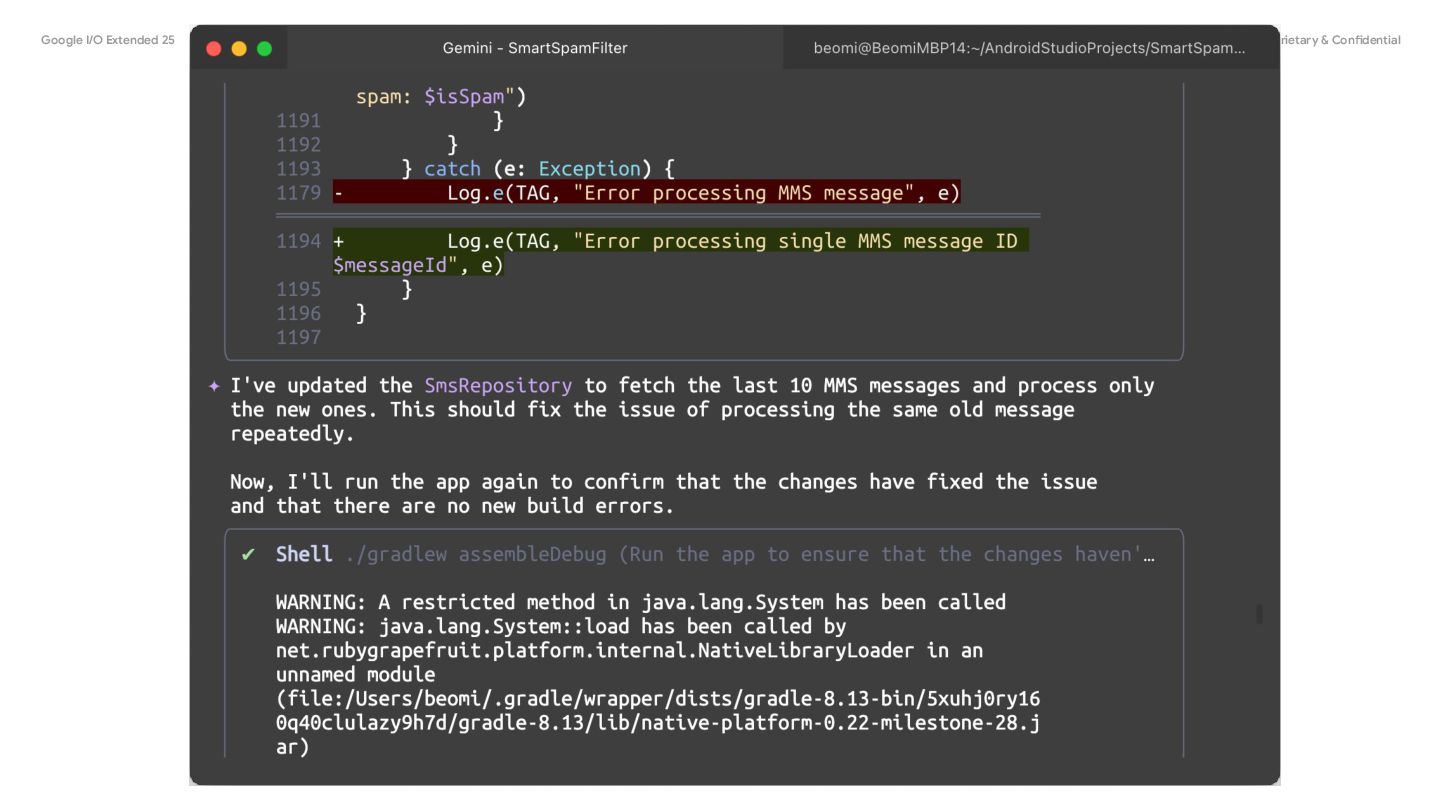Click line number 1179 in diff

[x=299, y=192]
